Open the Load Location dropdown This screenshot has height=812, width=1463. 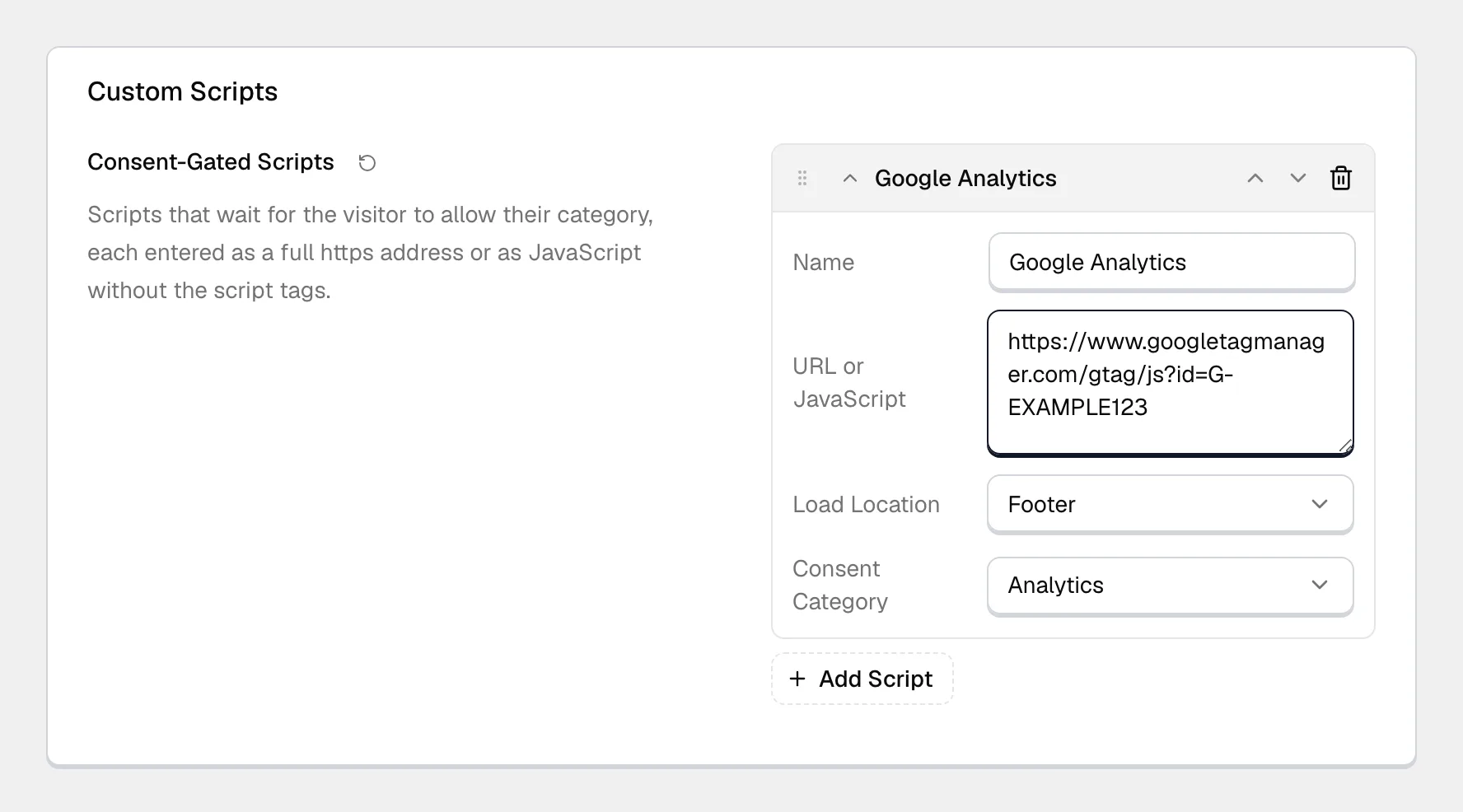point(1171,504)
